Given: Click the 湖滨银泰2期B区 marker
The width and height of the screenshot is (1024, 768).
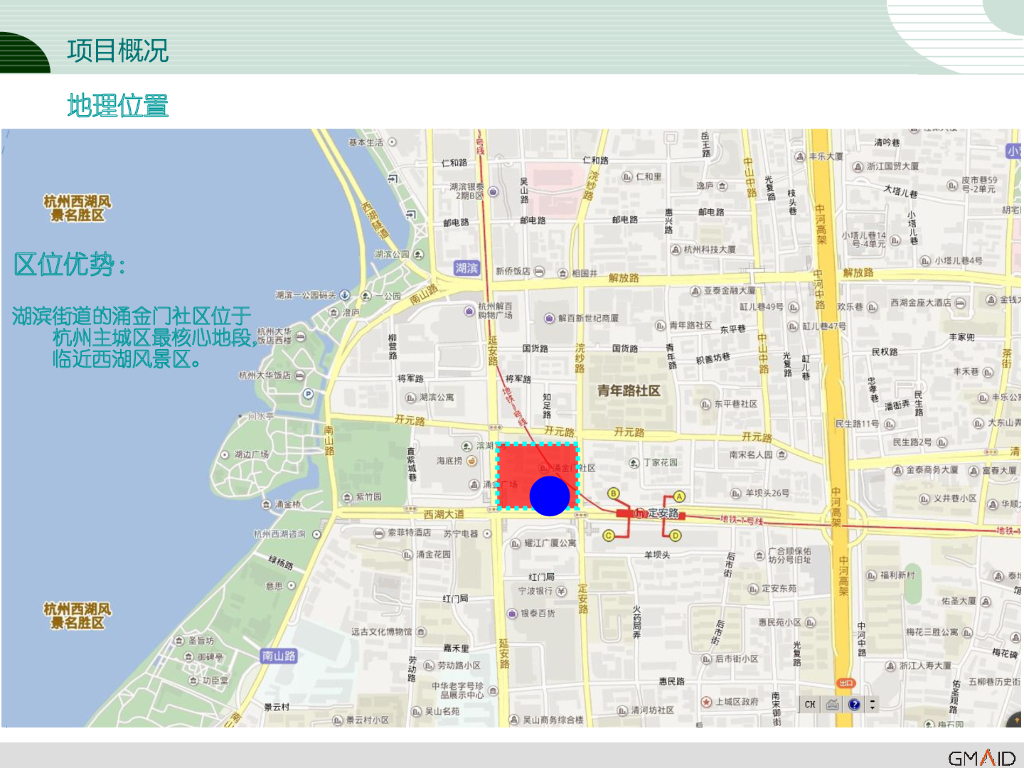Looking at the screenshot, I should tap(493, 191).
